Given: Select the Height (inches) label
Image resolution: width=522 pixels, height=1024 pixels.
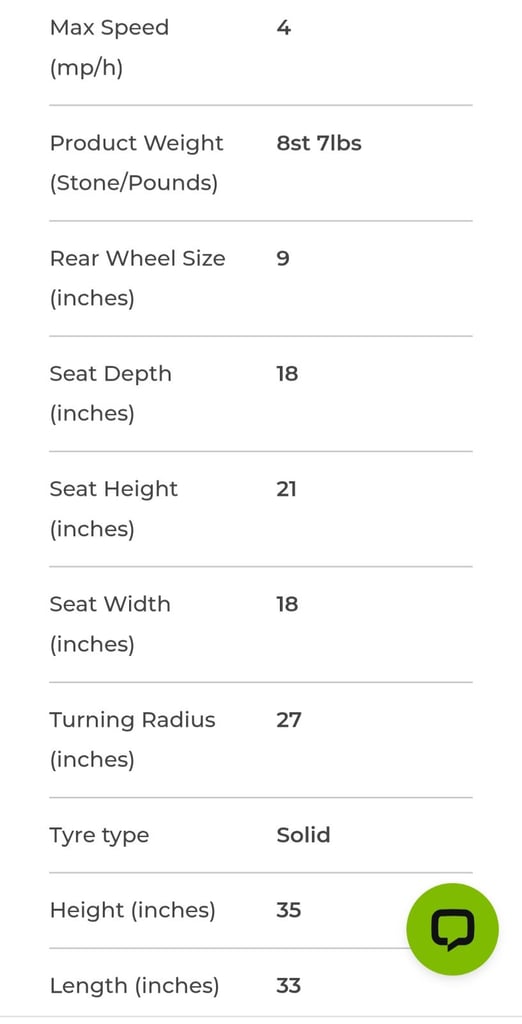Looking at the screenshot, I should 133,910.
